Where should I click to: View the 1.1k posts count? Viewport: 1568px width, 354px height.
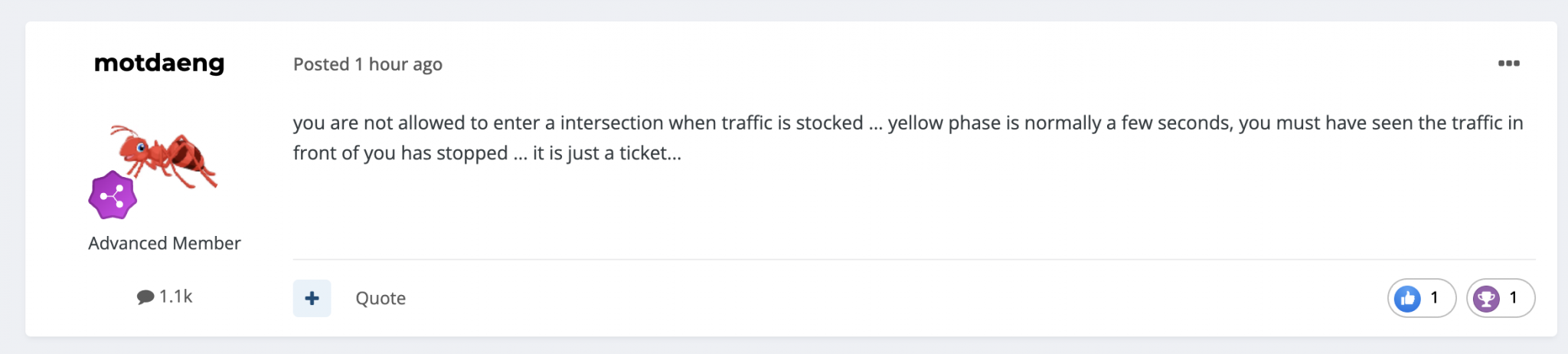tap(175, 297)
